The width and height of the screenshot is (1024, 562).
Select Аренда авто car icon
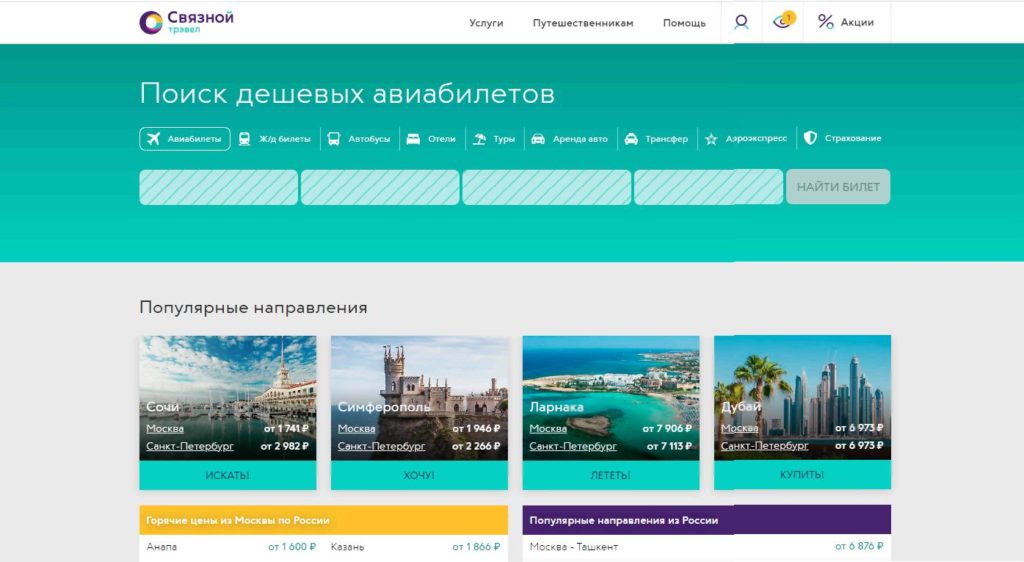coord(538,139)
